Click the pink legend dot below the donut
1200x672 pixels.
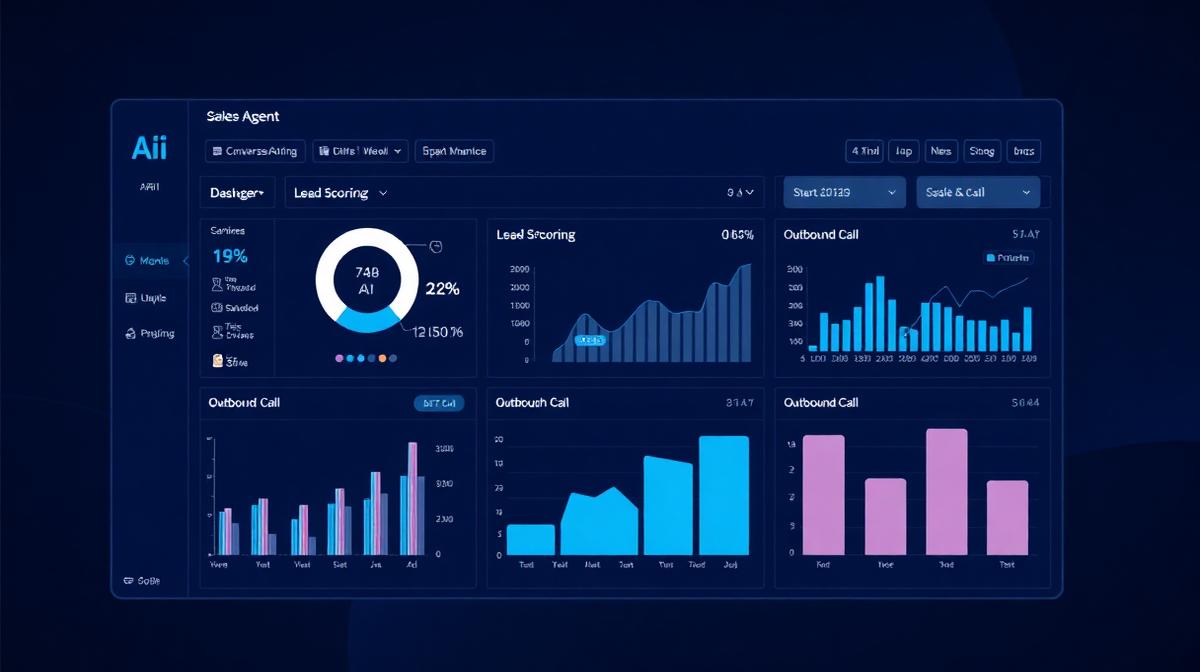(339, 358)
